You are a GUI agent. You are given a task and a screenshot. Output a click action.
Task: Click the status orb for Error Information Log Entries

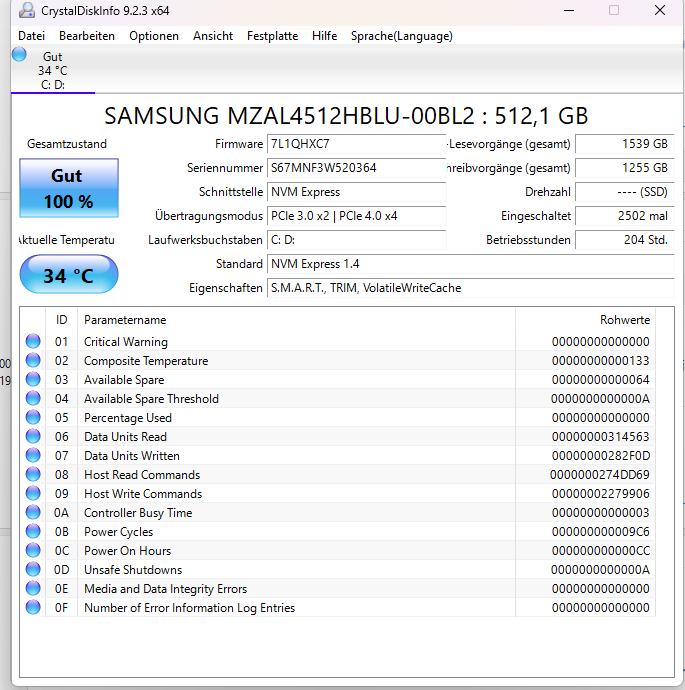click(x=33, y=607)
